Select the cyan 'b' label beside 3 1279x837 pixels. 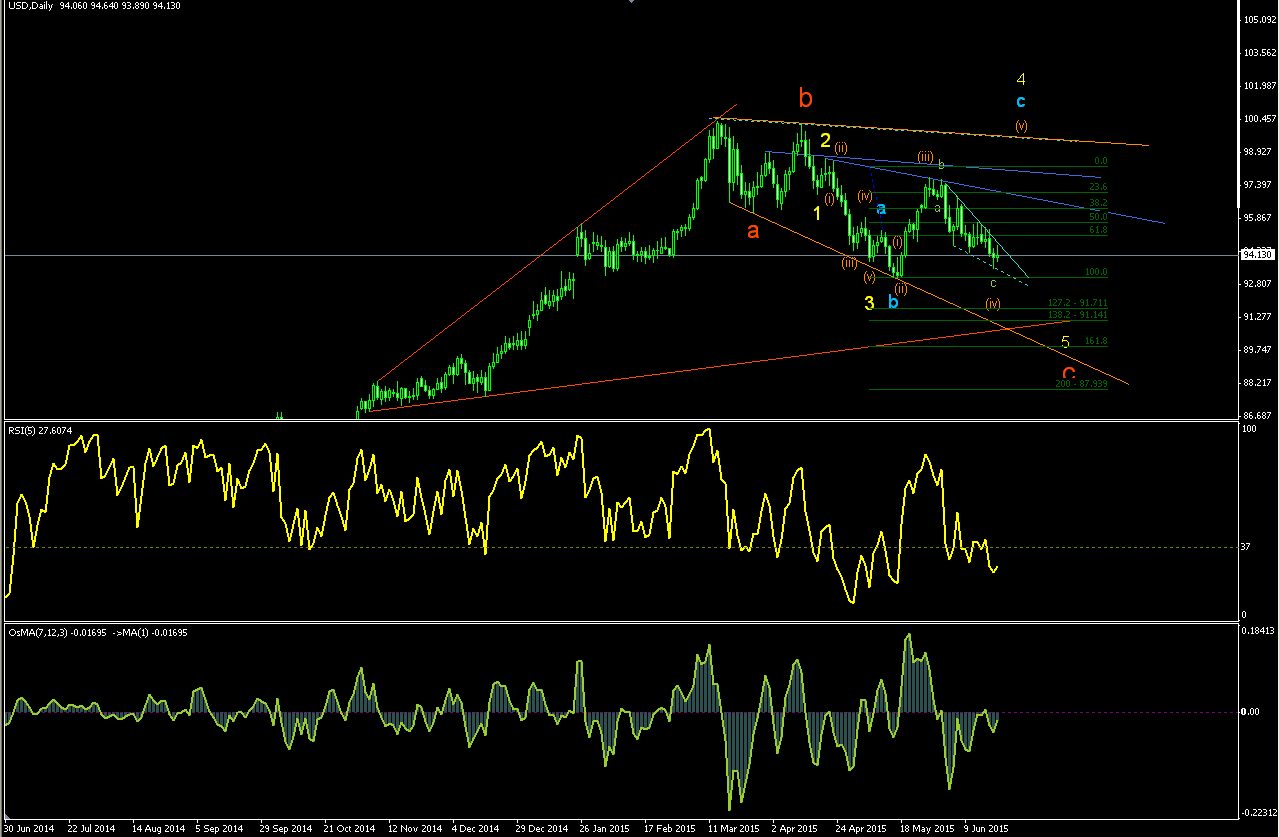(x=893, y=301)
